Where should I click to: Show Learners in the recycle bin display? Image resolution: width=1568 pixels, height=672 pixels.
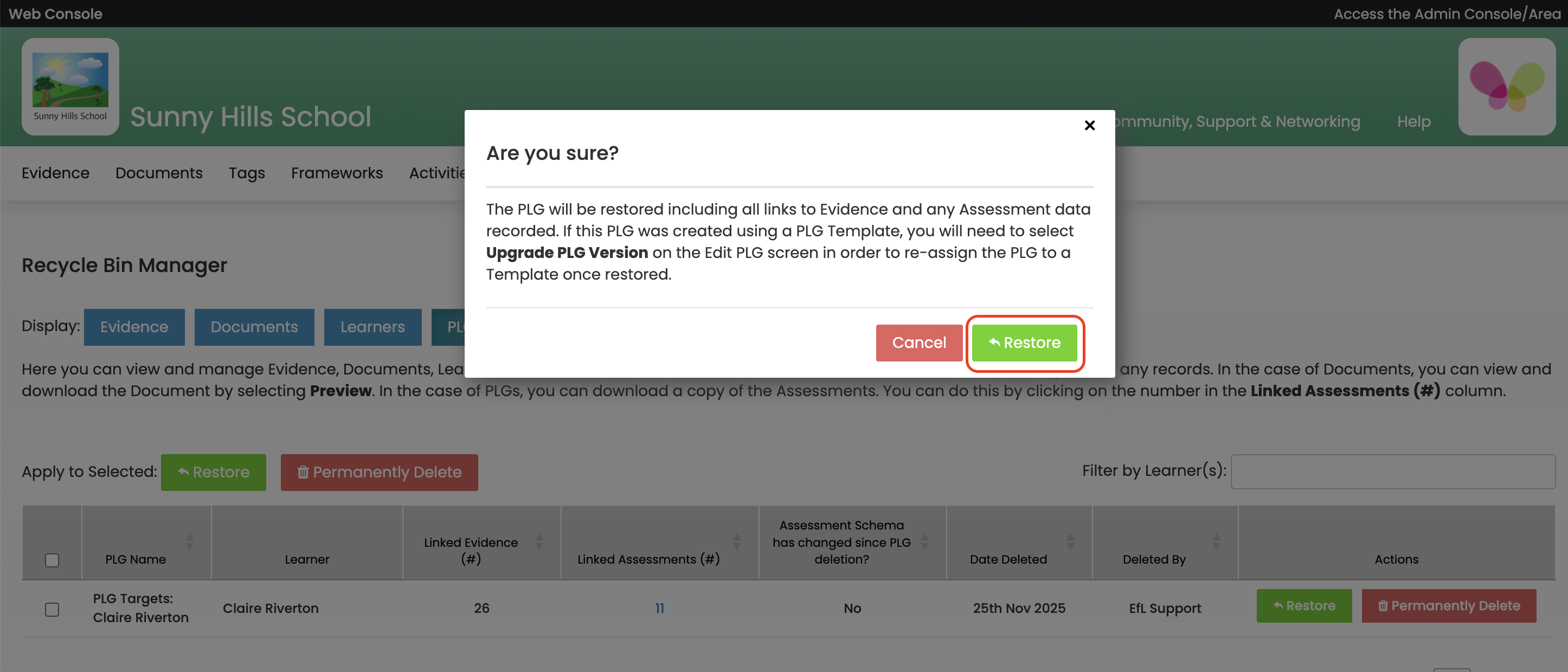[x=372, y=327]
